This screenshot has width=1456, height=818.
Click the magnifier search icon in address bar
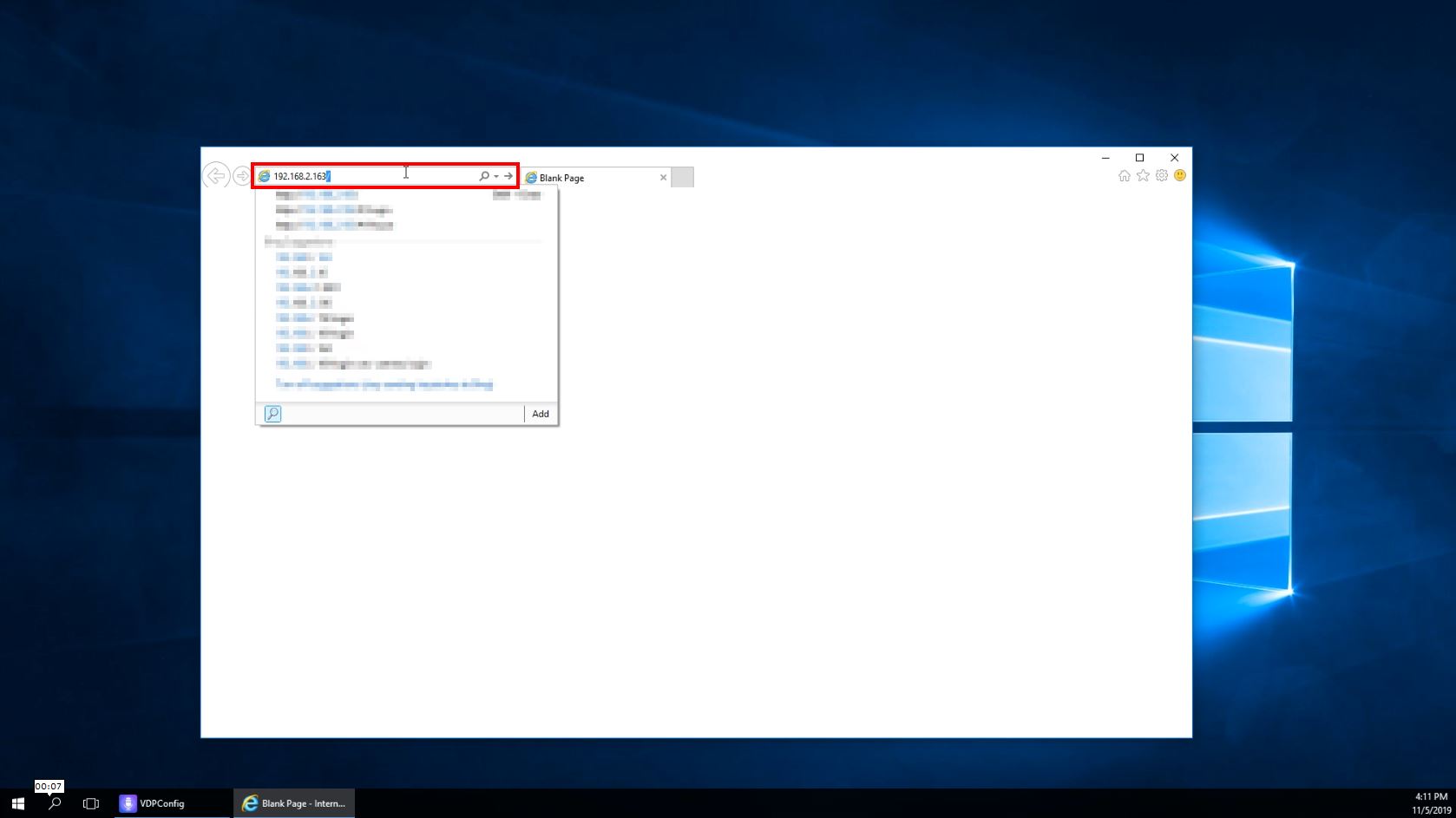tap(484, 176)
